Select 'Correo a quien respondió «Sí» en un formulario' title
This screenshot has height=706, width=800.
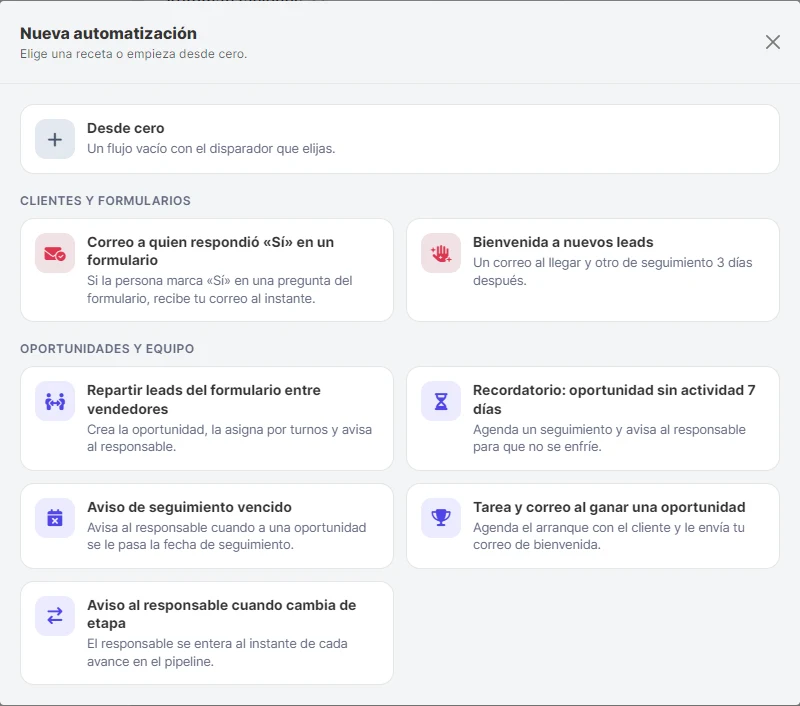tap(210, 251)
